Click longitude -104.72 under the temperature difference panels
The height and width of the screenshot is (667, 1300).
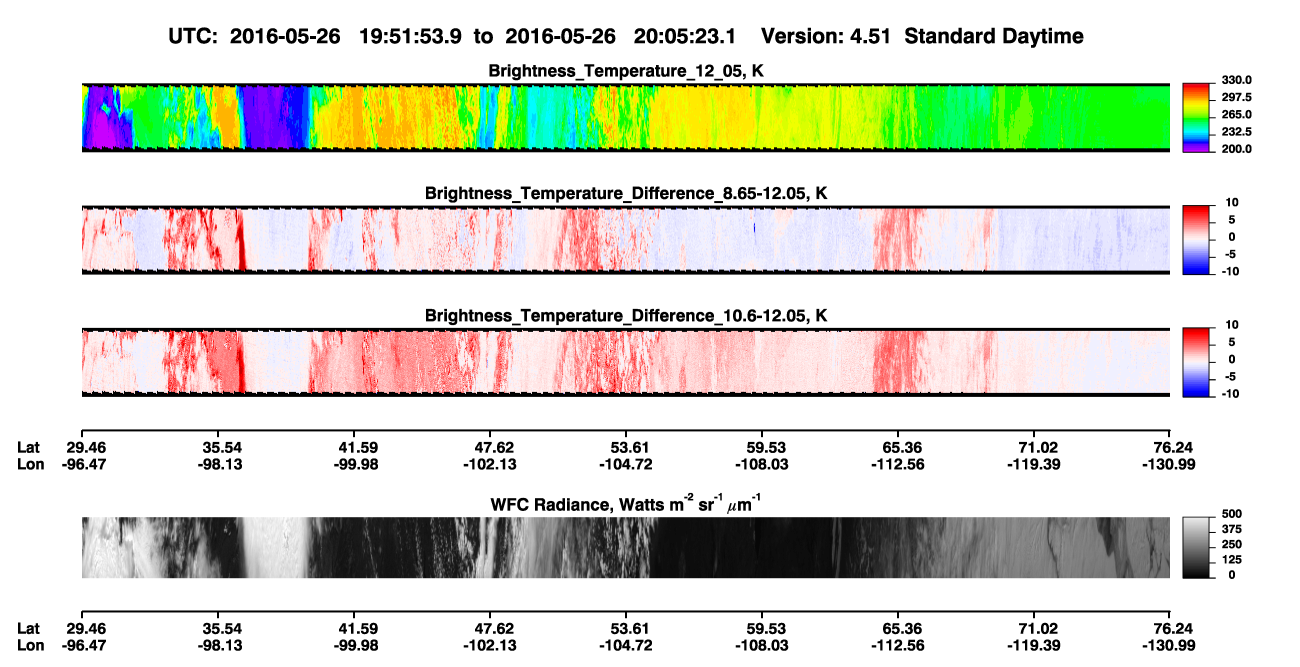click(x=624, y=464)
